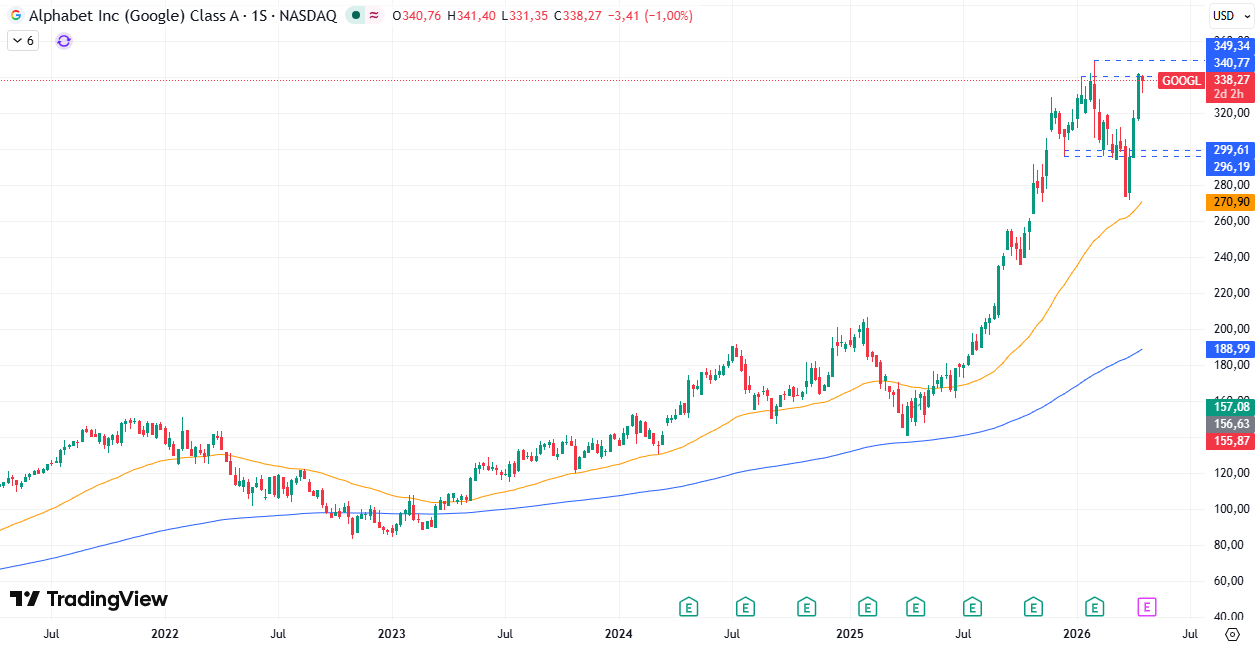The height and width of the screenshot is (647, 1257).
Task: Click the earnings marker just right of 2026
Action: [x=1095, y=606]
